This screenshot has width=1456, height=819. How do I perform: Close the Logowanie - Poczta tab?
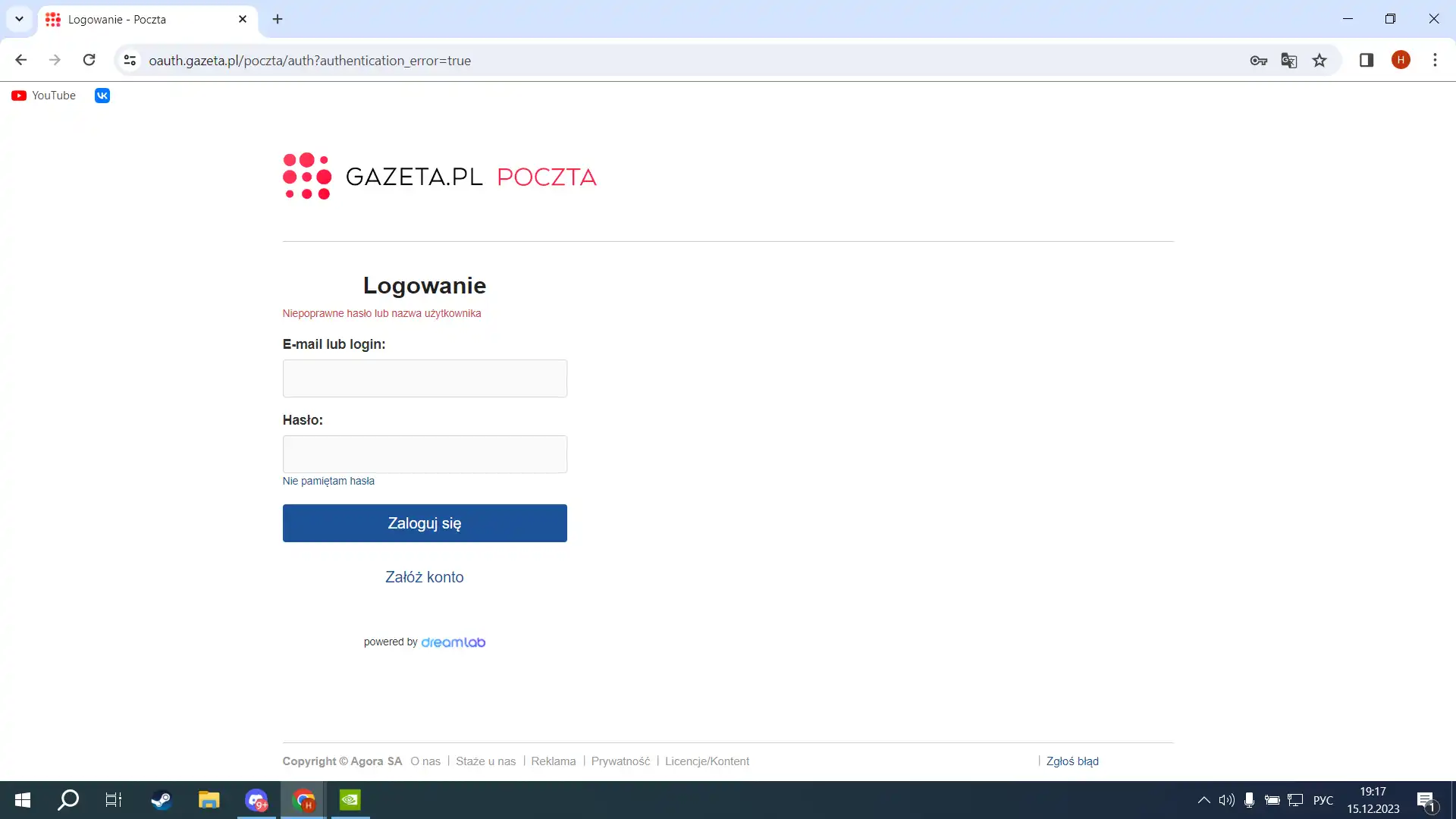243,19
